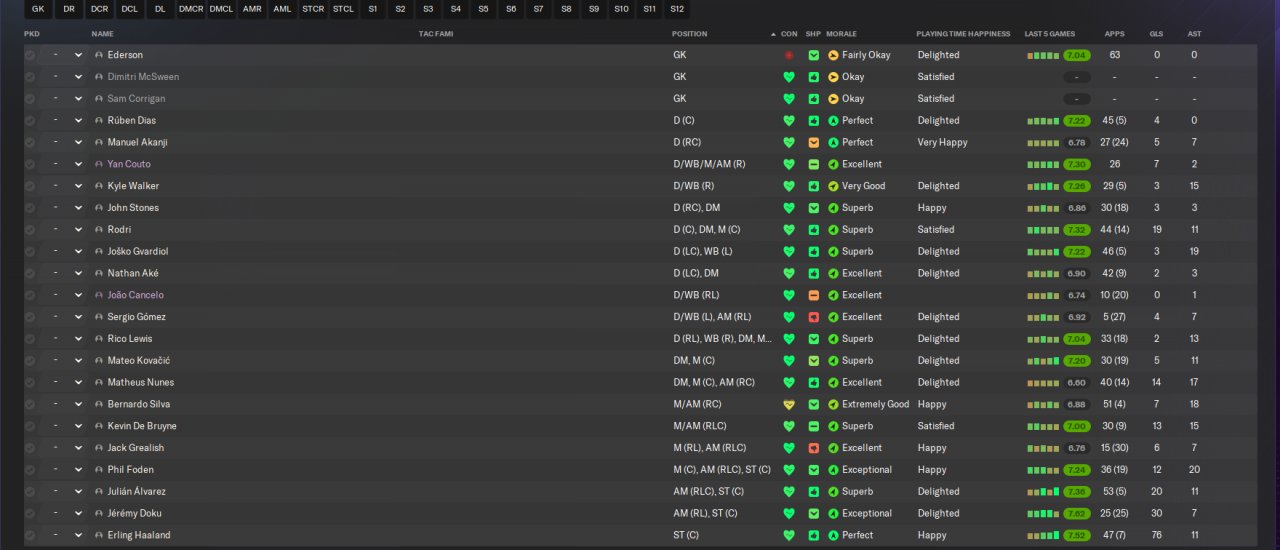Sort table by Morale column header
This screenshot has width=1280, height=550.
click(x=841, y=34)
